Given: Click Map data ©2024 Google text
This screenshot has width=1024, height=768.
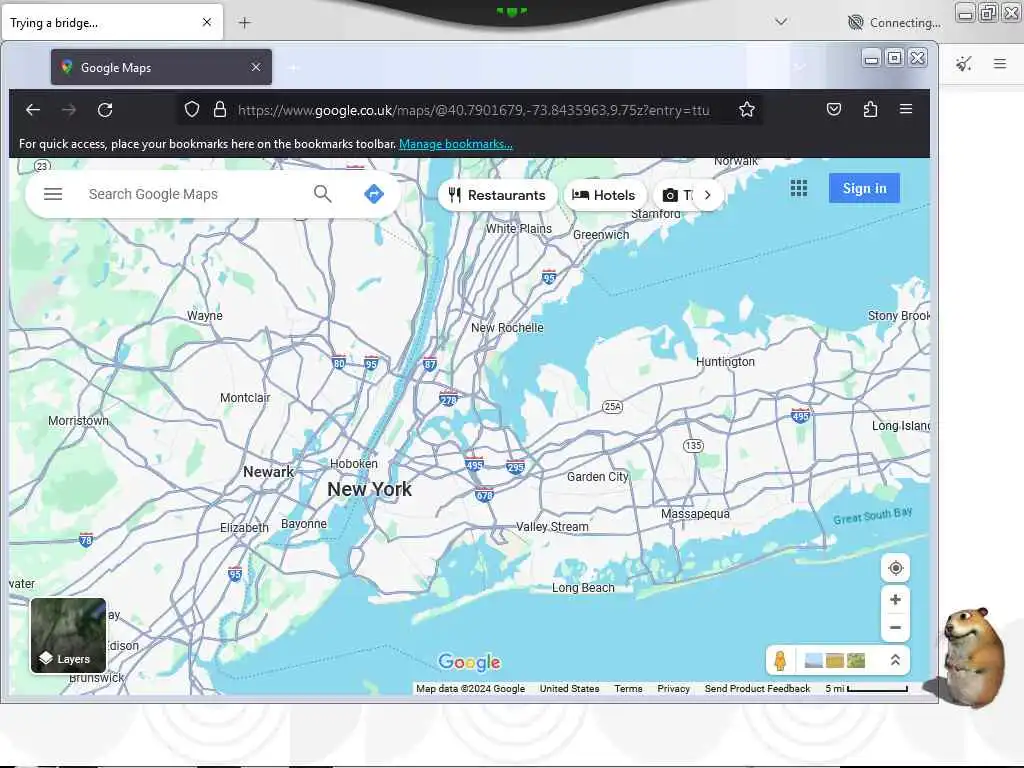Looking at the screenshot, I should click(x=470, y=688).
